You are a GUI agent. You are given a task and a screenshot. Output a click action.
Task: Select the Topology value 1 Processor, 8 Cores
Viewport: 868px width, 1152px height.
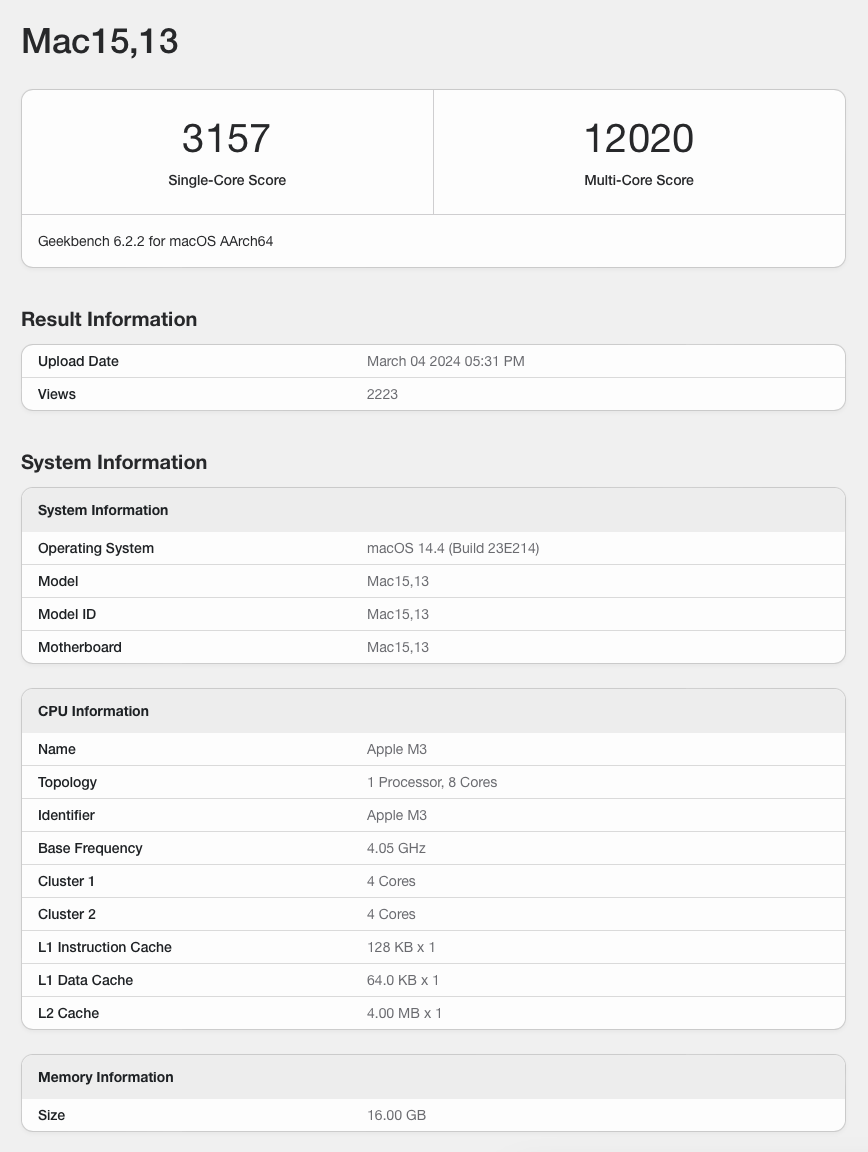[x=432, y=782]
